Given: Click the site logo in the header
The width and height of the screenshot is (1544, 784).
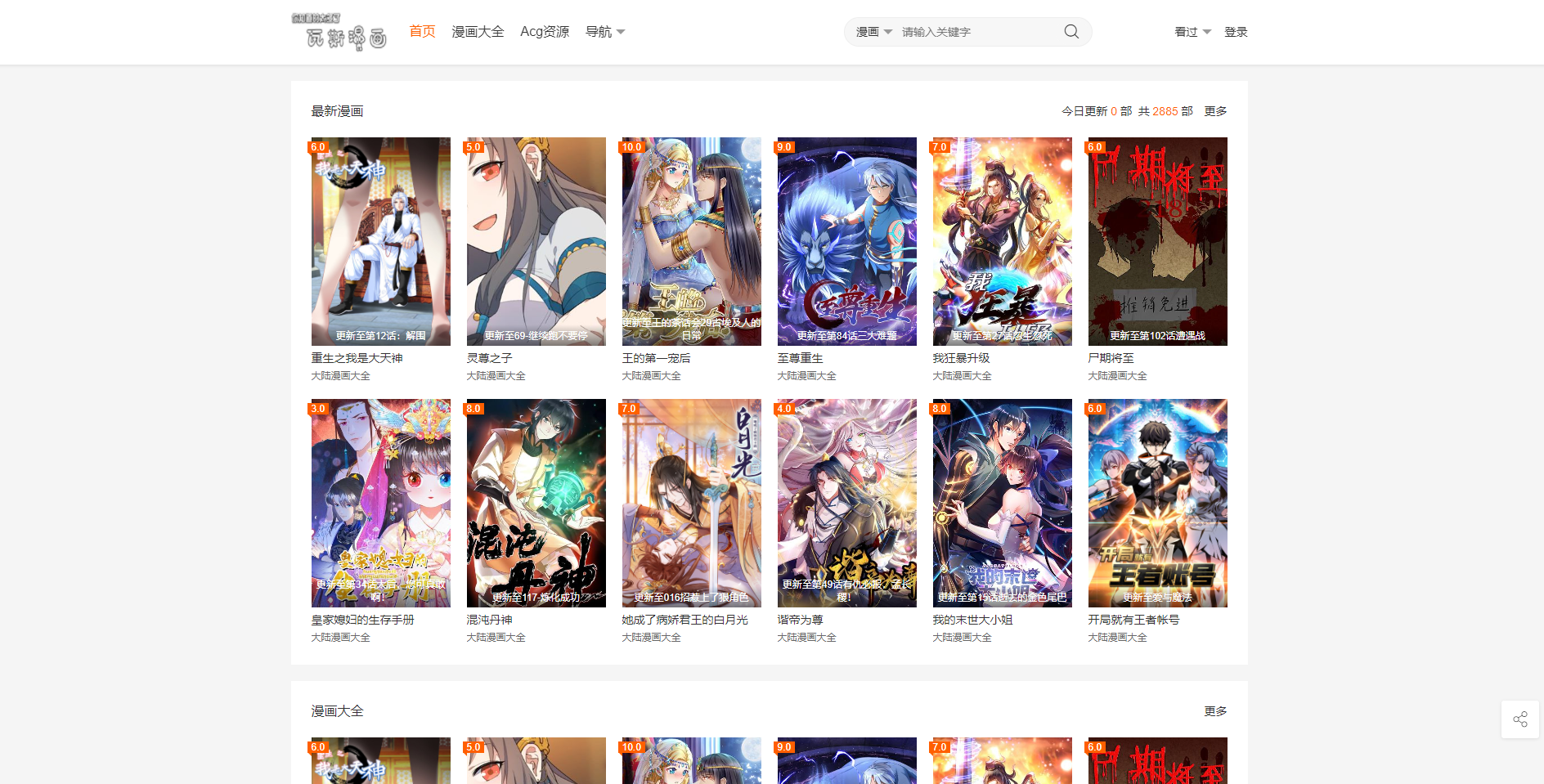Looking at the screenshot, I should [x=339, y=32].
